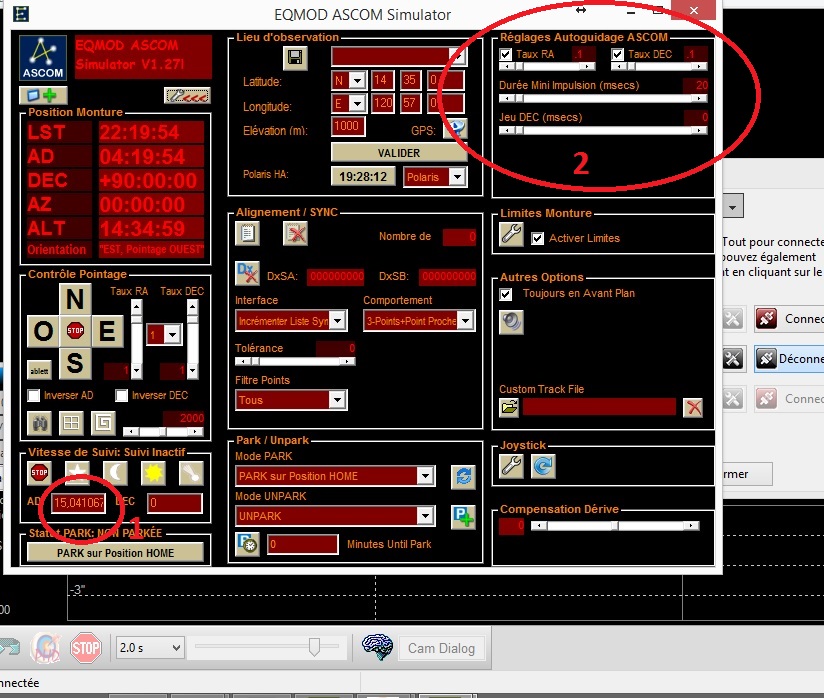Adjust the Jeu DEC slider
Image resolution: width=824 pixels, height=698 pixels.
pyautogui.click(x=603, y=130)
